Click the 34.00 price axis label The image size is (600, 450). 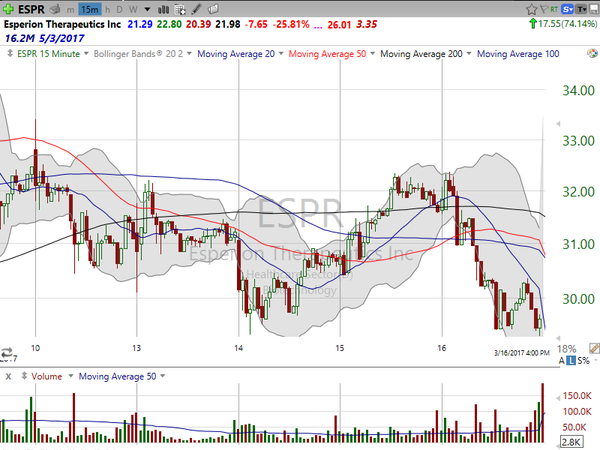point(579,91)
